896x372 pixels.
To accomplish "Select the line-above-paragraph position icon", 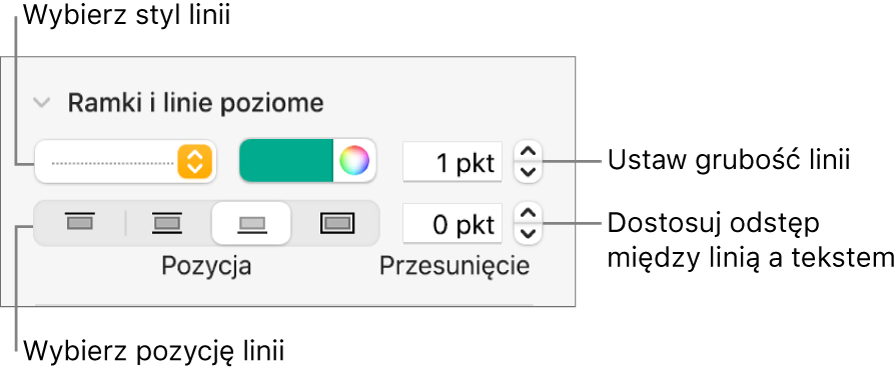I will click(x=80, y=223).
